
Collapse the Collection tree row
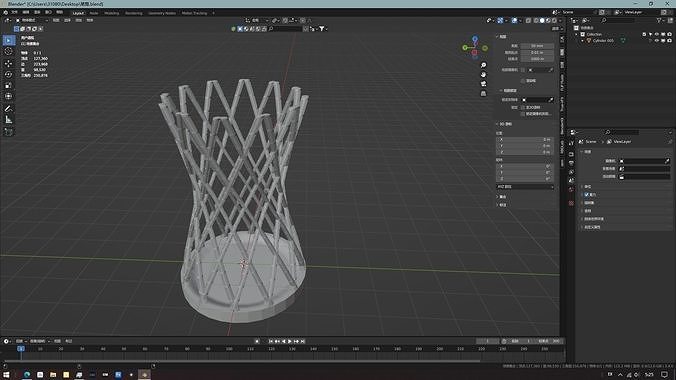(x=576, y=34)
